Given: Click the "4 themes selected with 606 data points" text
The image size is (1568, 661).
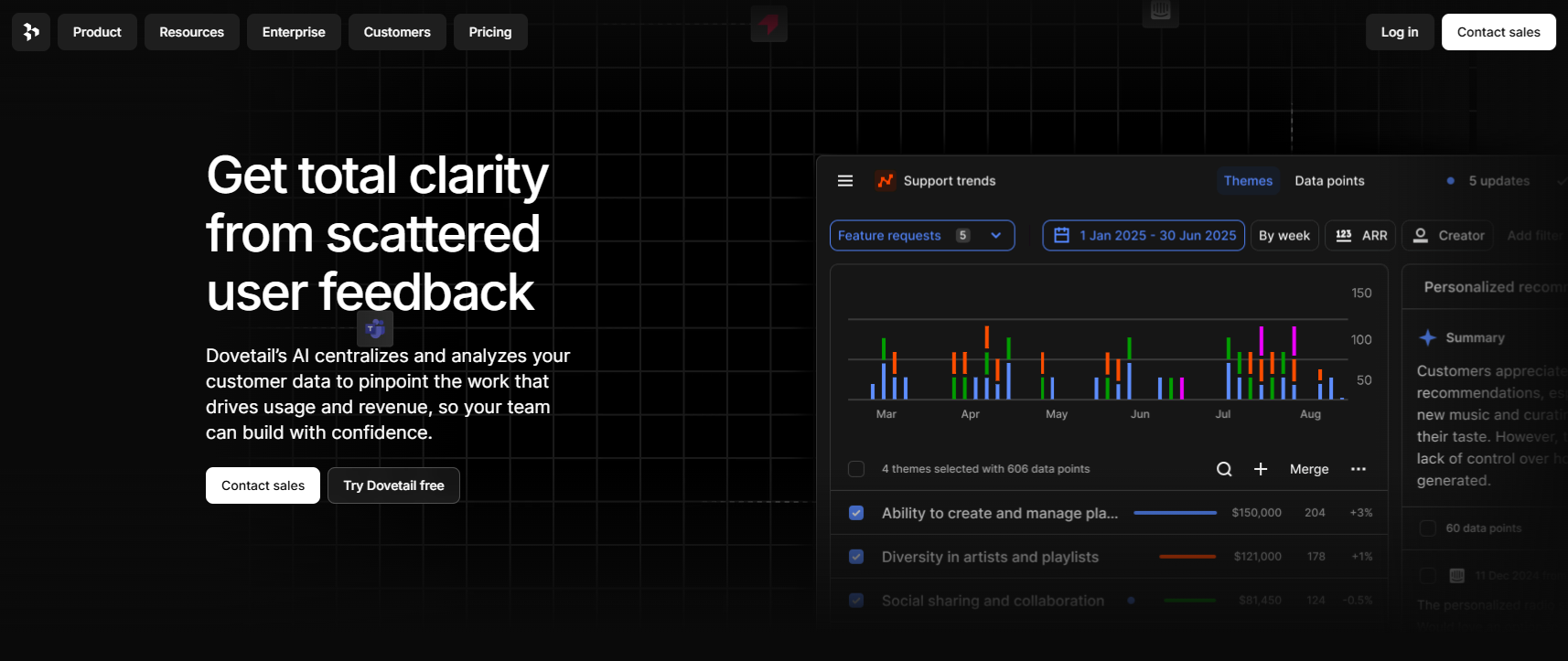Looking at the screenshot, I should tap(986, 469).
